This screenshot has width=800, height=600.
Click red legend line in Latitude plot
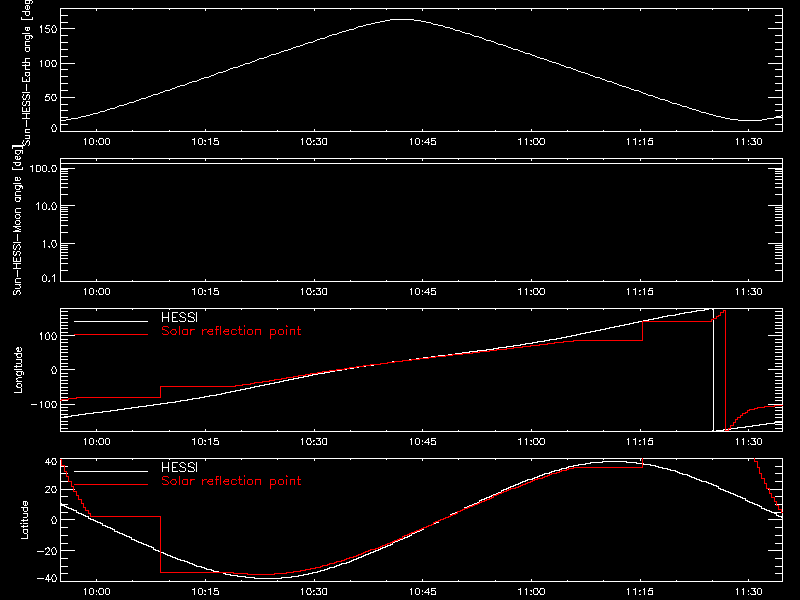(111, 485)
